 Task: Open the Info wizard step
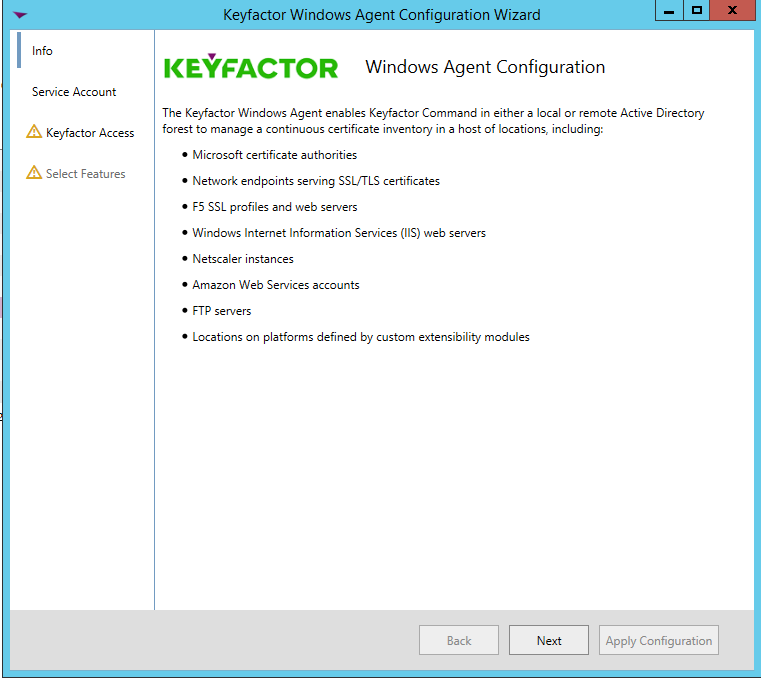[x=42, y=51]
